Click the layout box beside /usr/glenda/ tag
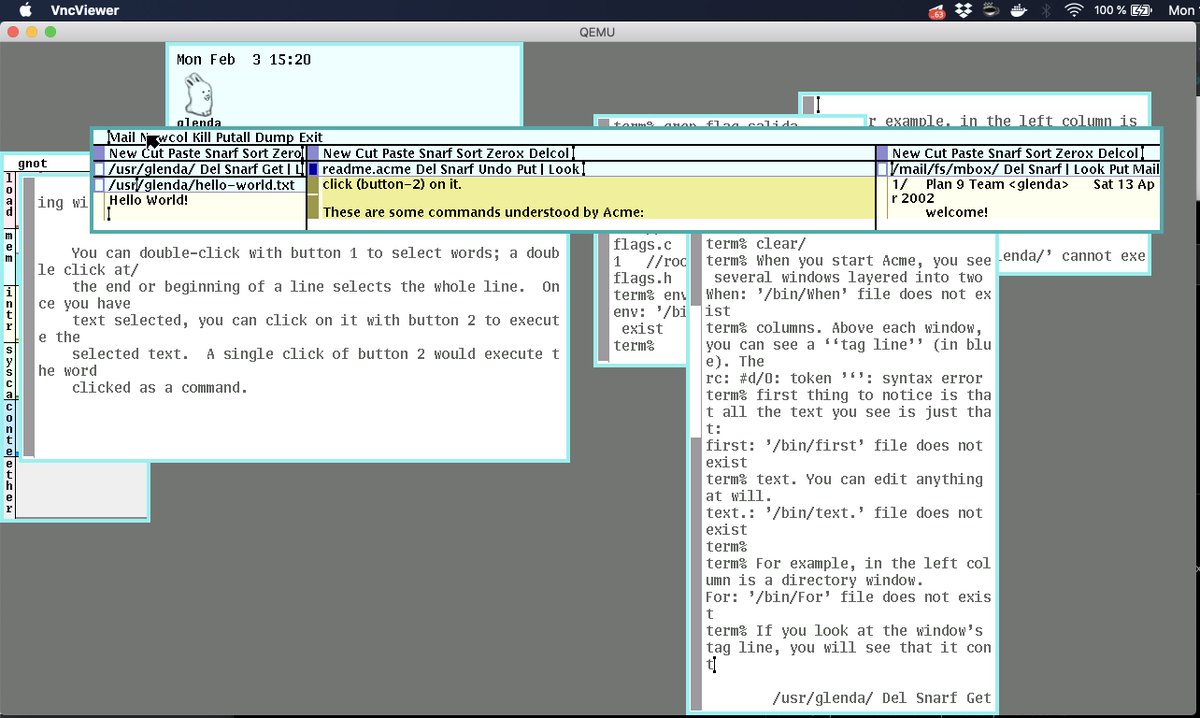Viewport: 1200px width, 718px height. (99, 169)
